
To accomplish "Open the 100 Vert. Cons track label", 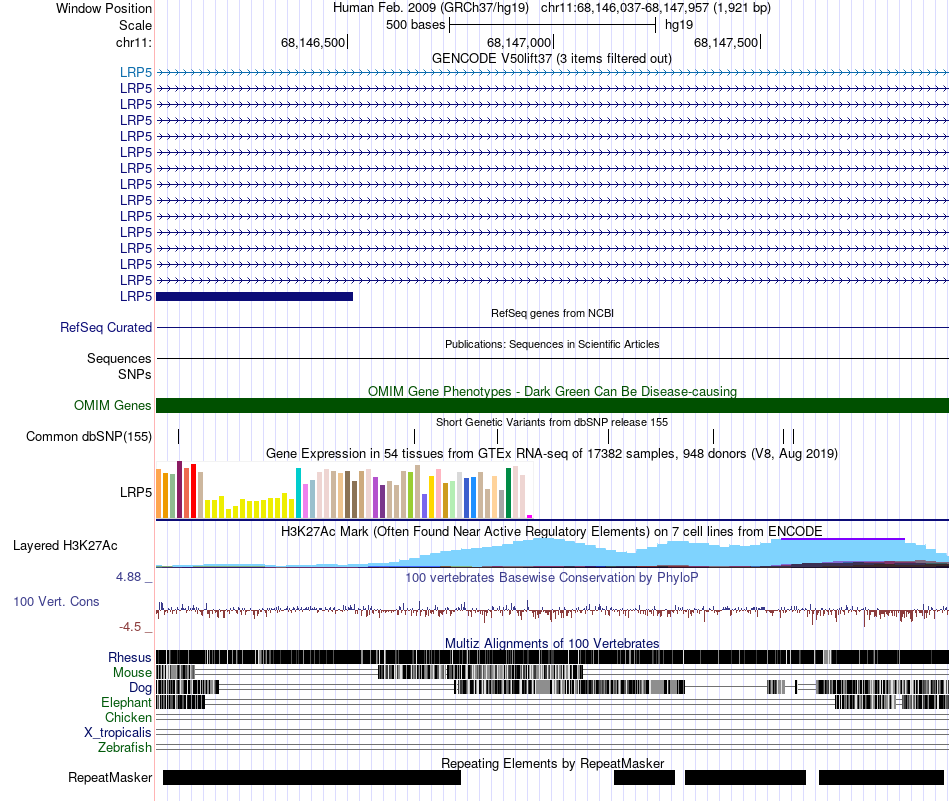I will coord(56,602).
